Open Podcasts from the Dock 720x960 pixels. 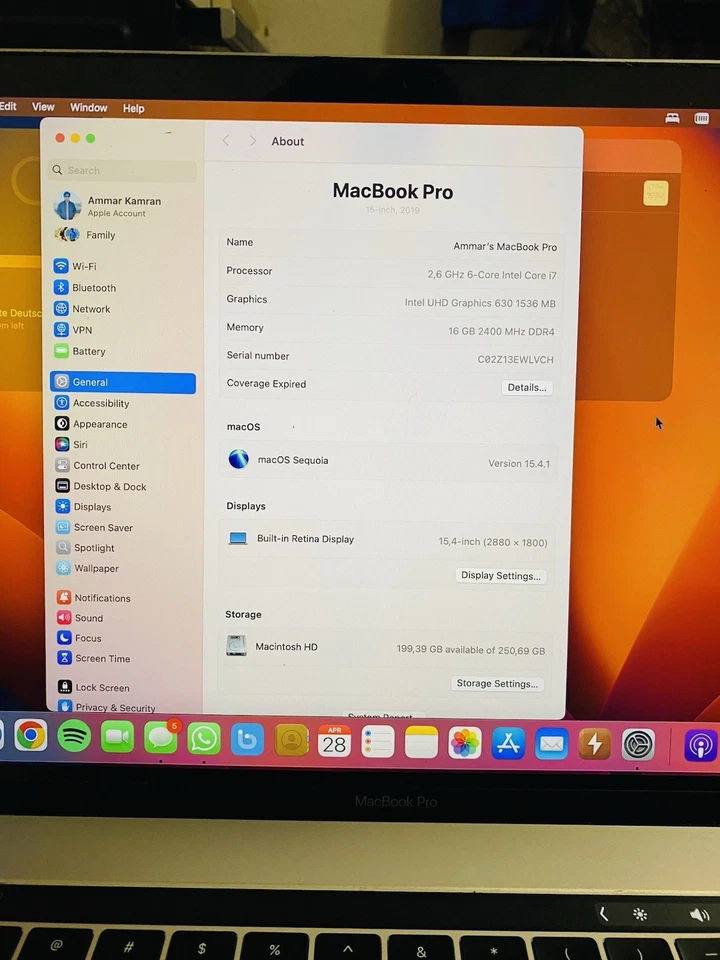click(x=700, y=745)
